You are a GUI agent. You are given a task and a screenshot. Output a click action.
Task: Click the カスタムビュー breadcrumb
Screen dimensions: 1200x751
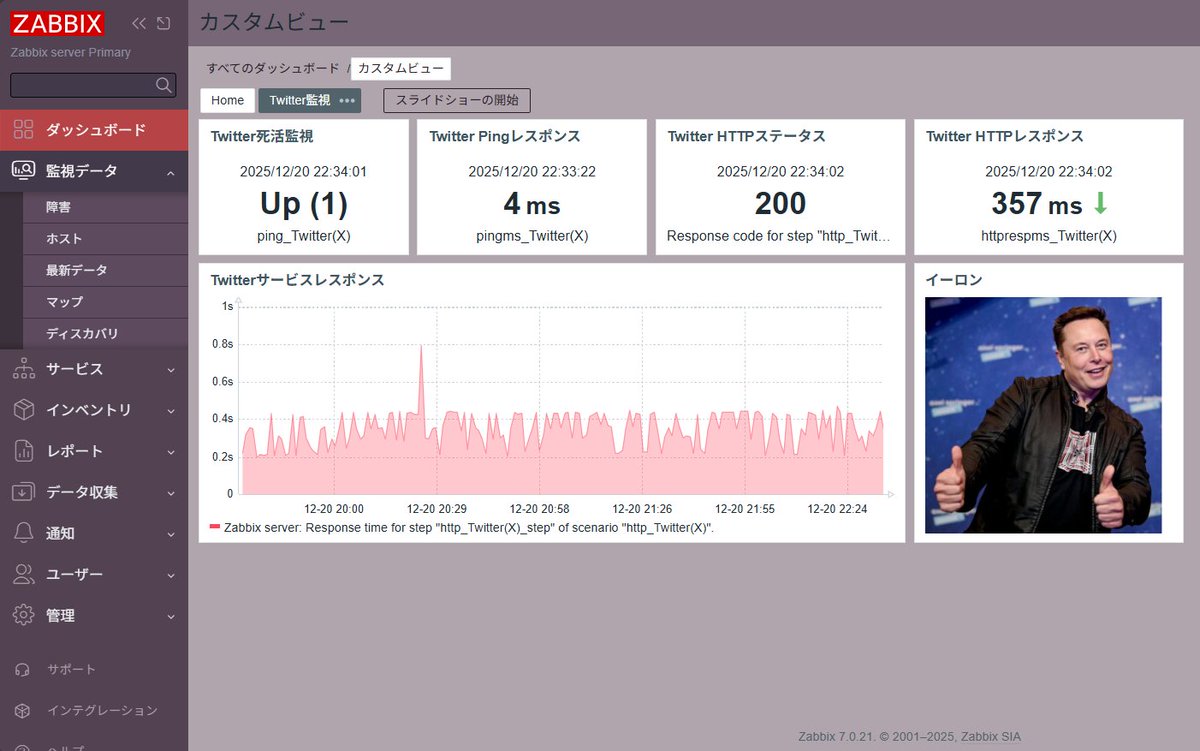pyautogui.click(x=401, y=69)
